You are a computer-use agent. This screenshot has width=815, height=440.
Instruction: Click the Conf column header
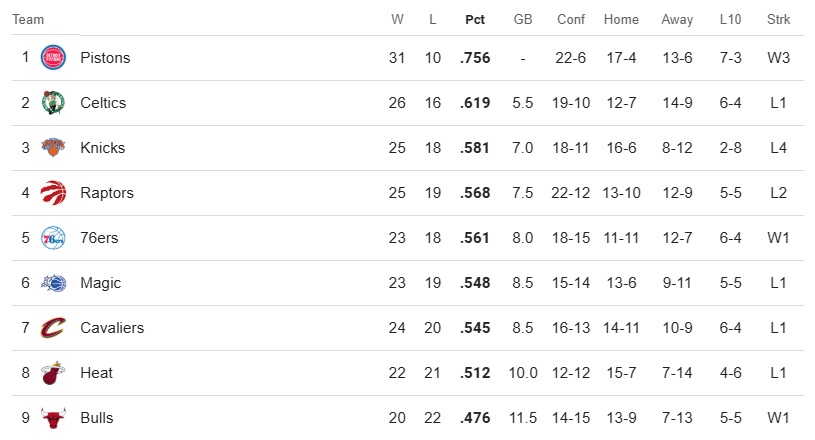click(571, 19)
